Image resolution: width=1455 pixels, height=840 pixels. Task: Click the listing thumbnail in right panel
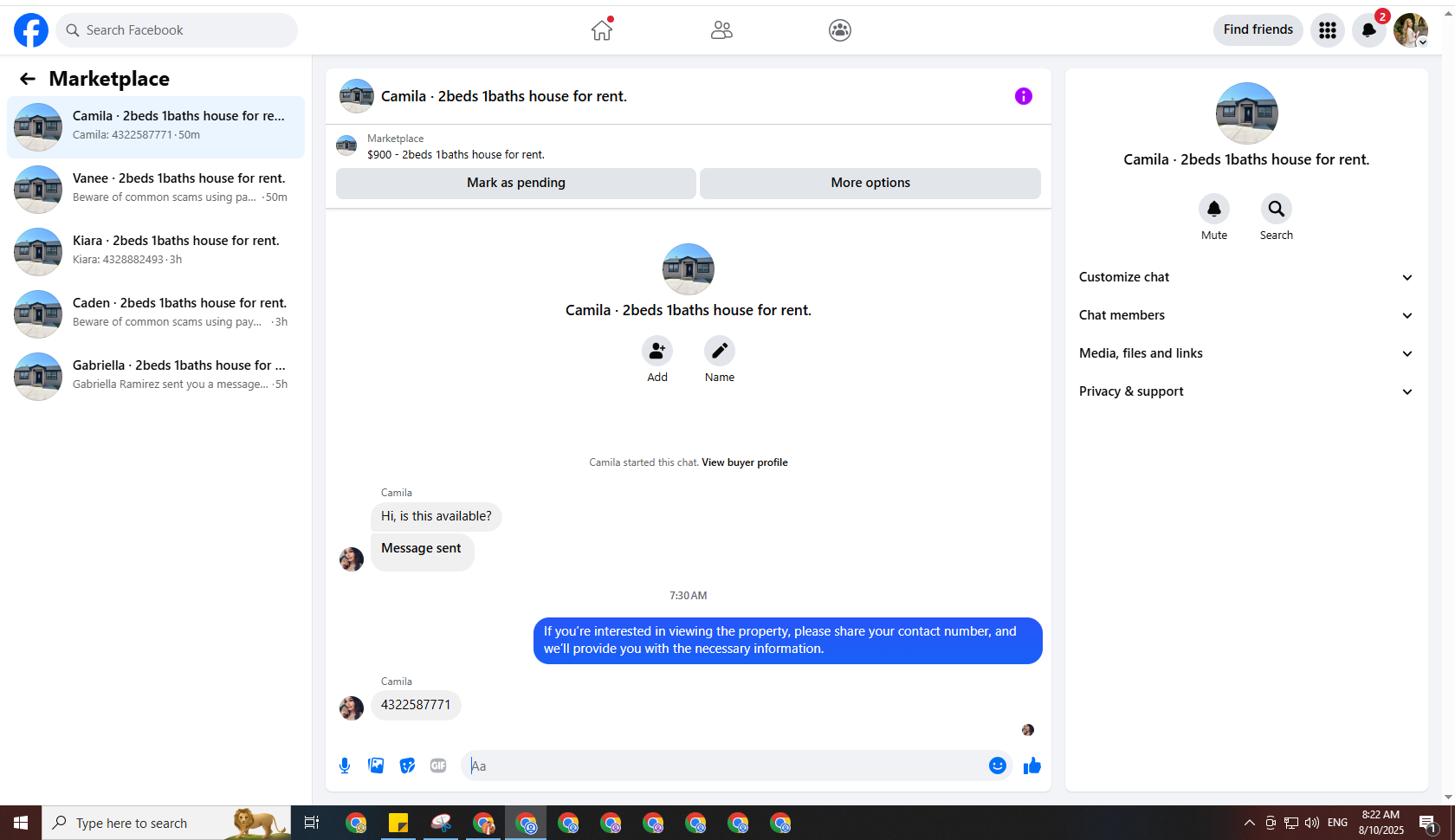pos(1247,113)
